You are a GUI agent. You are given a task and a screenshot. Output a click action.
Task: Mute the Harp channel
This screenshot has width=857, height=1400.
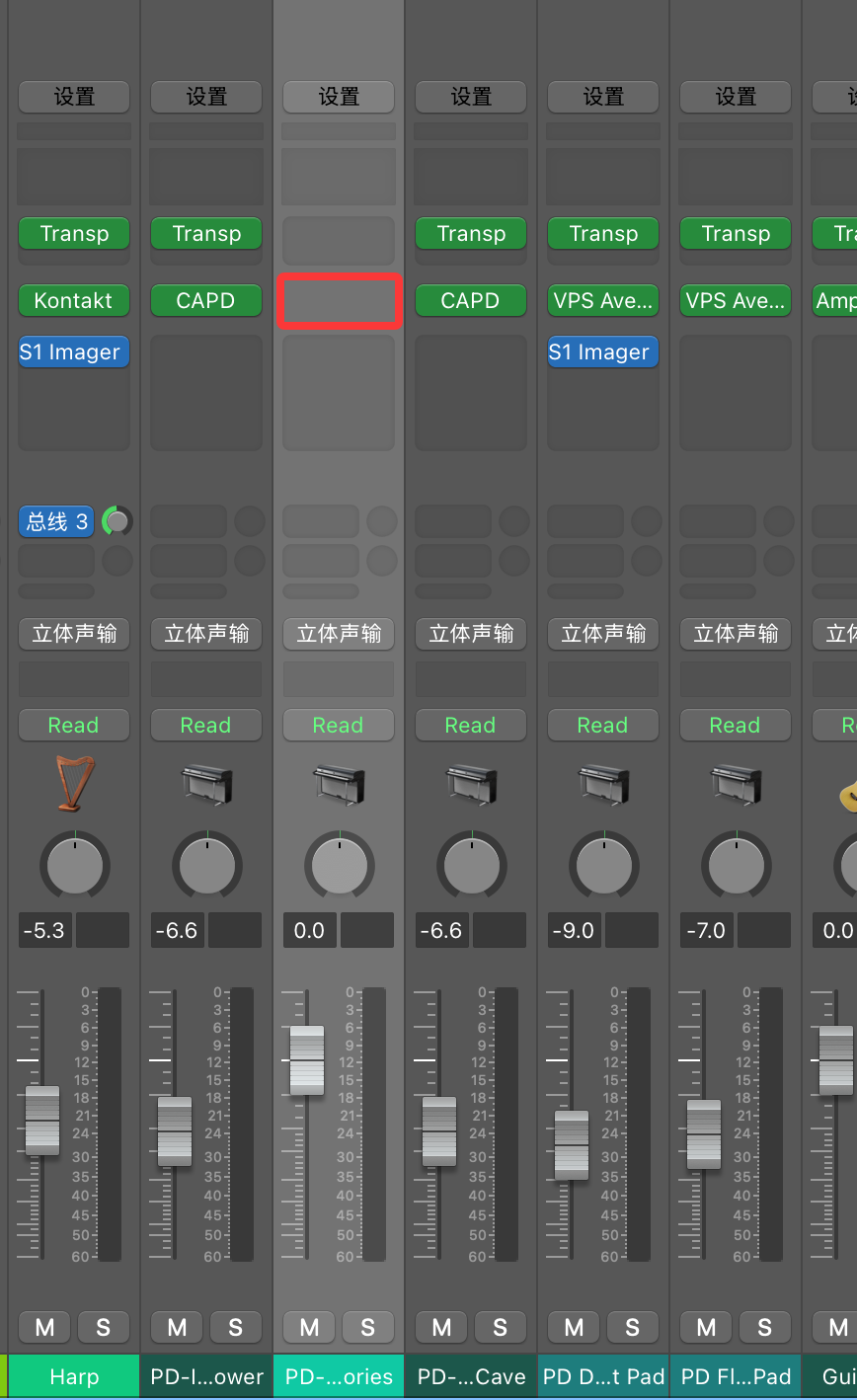point(44,1327)
